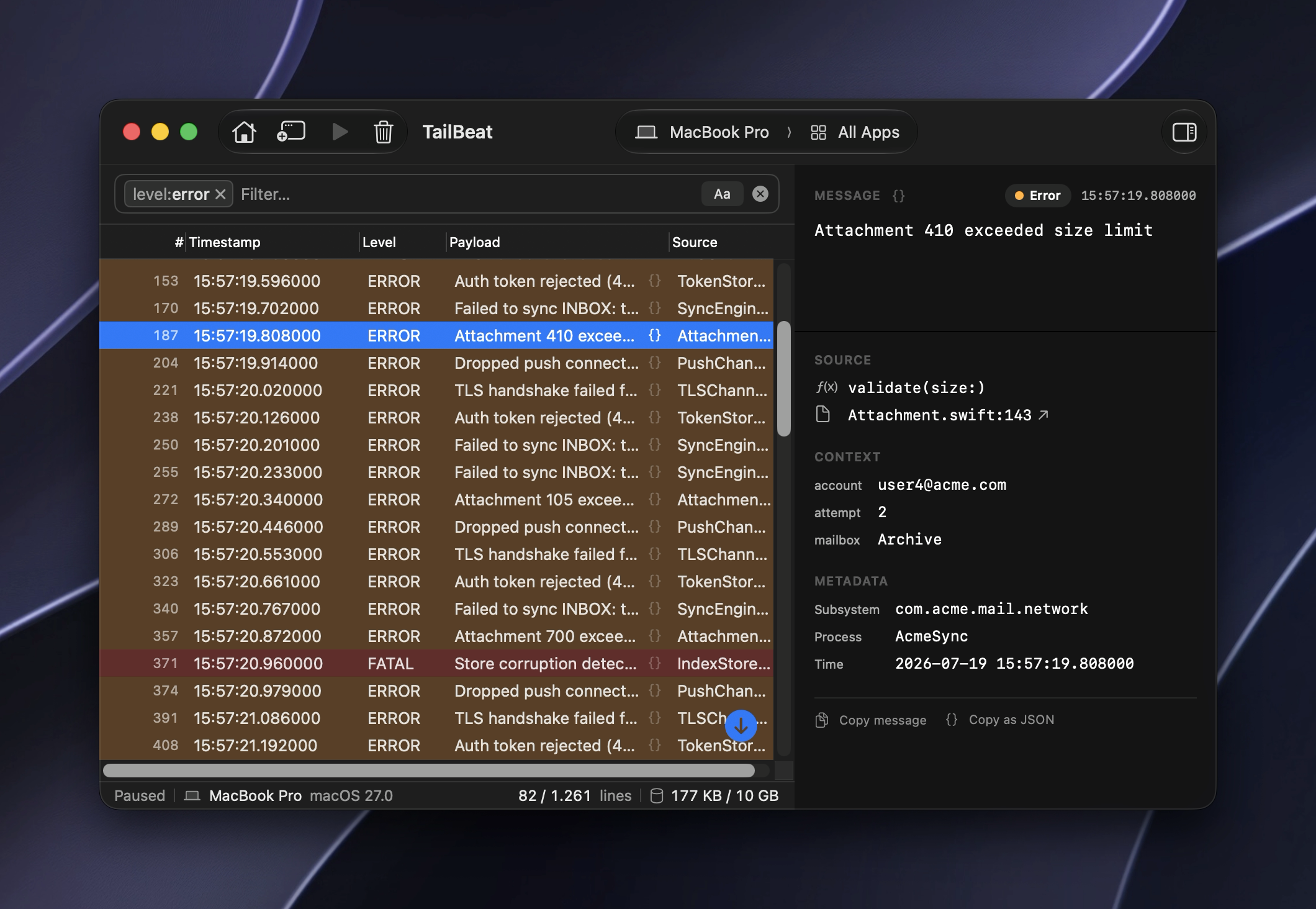Click the 82 / 1.261 lines counter
Screen dimensions: 1316x909
575,795
